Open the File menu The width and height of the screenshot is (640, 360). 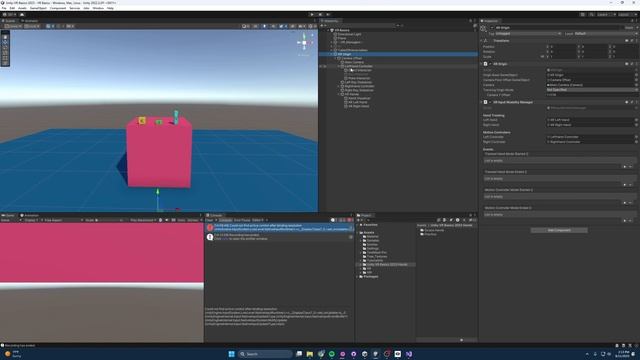point(4,8)
